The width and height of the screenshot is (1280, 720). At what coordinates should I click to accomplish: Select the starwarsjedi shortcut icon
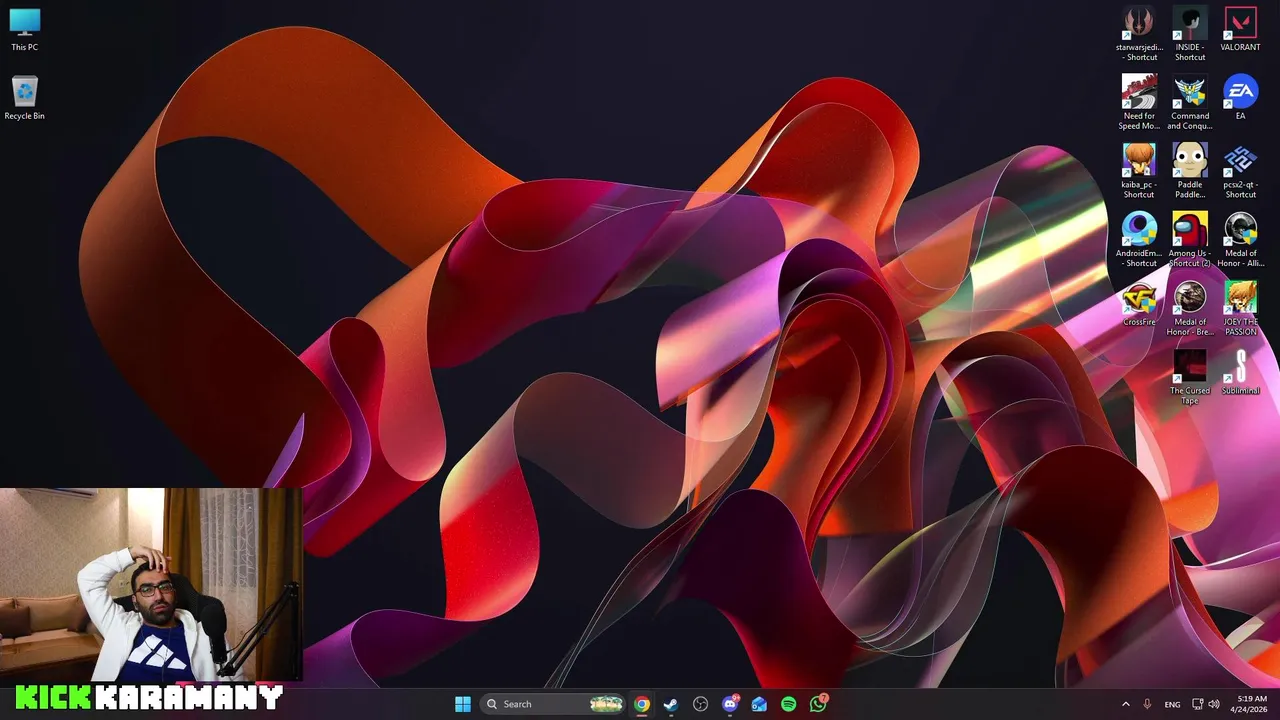[1139, 33]
